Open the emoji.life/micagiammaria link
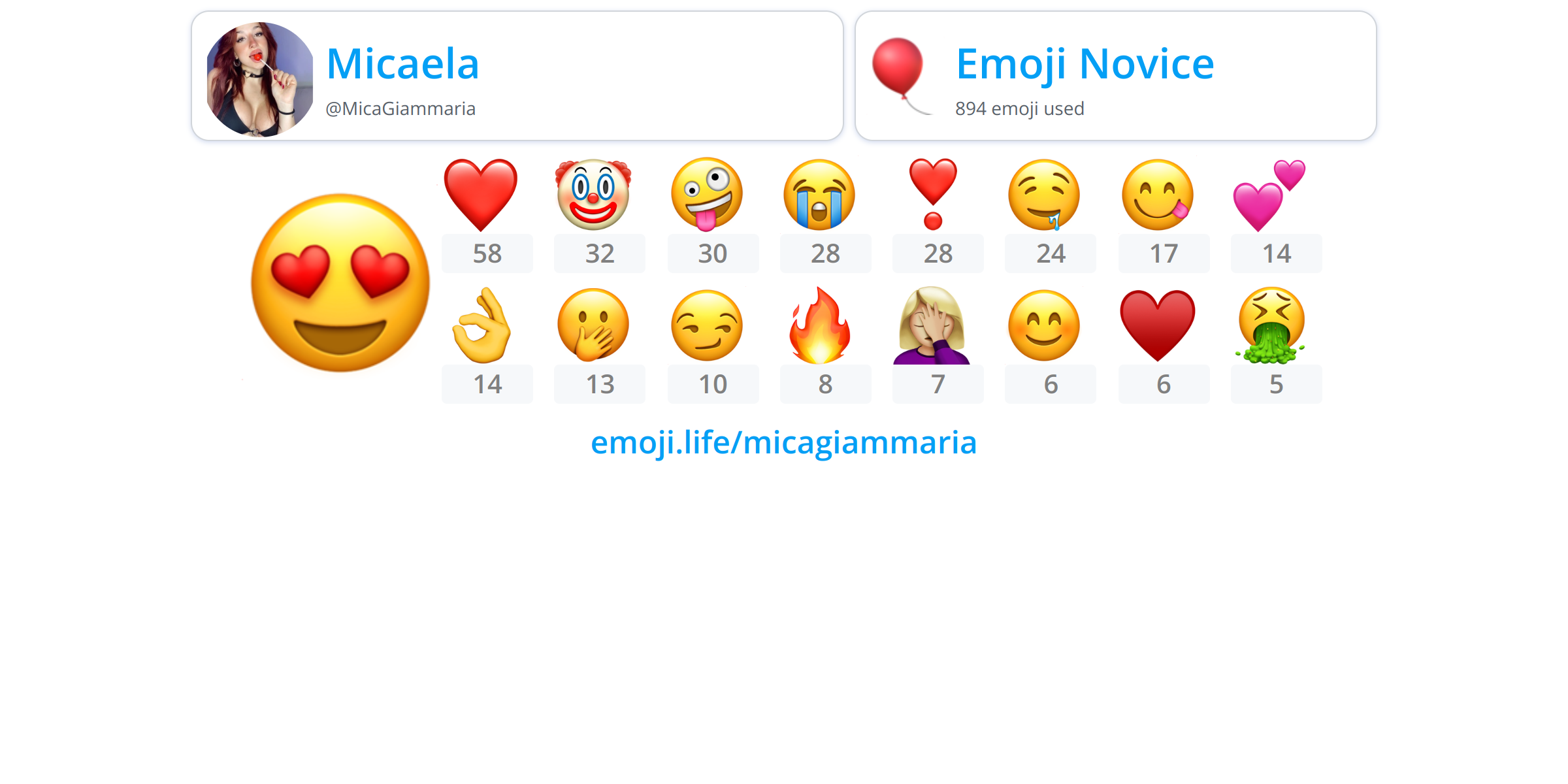 click(x=783, y=442)
